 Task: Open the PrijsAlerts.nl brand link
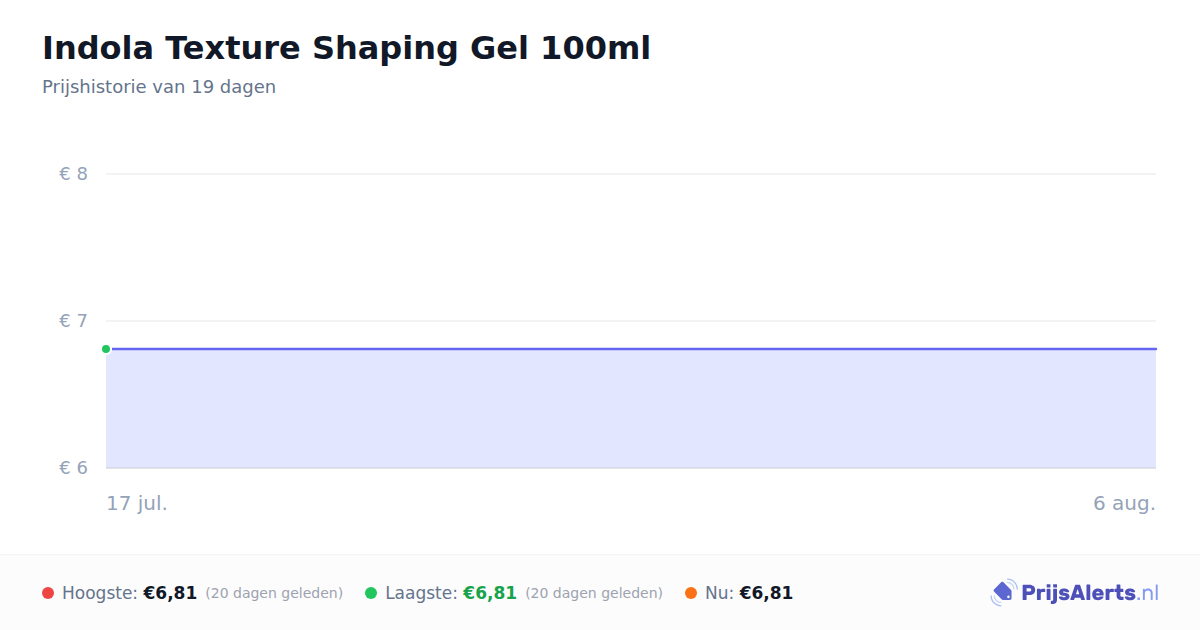[x=1075, y=593]
